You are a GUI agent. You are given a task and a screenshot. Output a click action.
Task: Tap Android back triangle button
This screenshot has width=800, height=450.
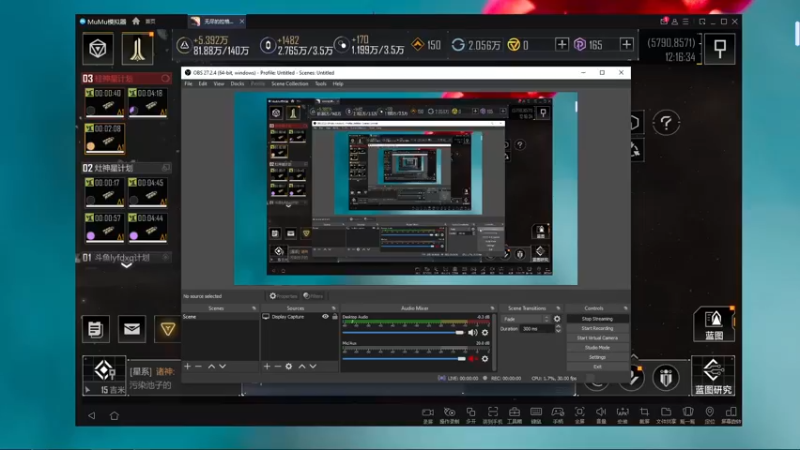point(92,416)
